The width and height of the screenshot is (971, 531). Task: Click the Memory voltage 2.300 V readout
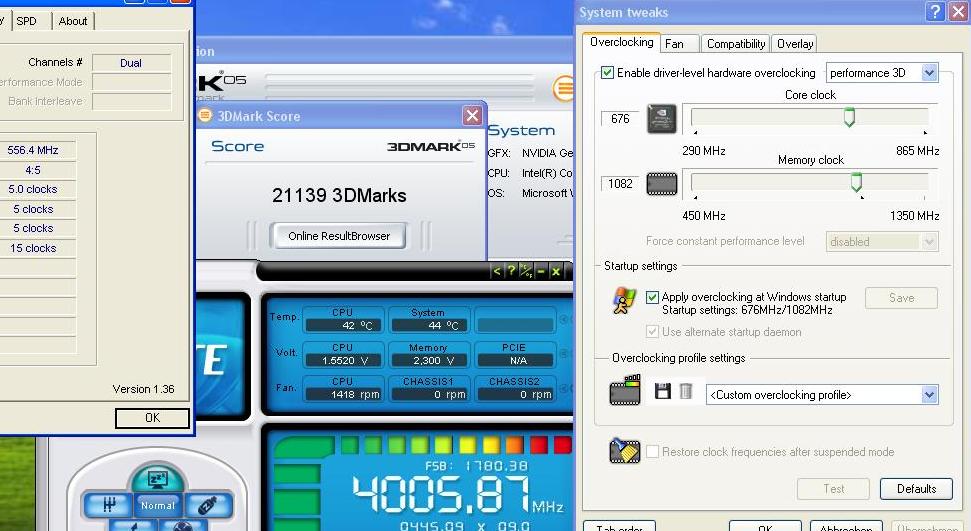(431, 360)
